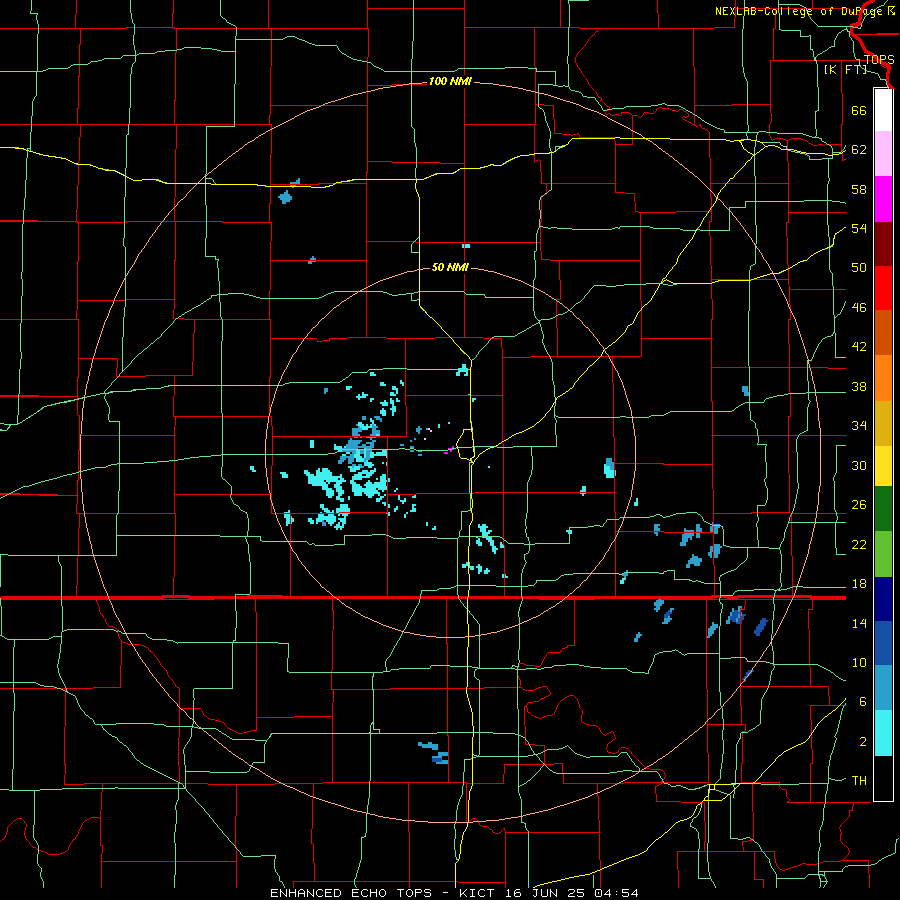
Task: Click the "62" scale value
Action: coord(859,150)
